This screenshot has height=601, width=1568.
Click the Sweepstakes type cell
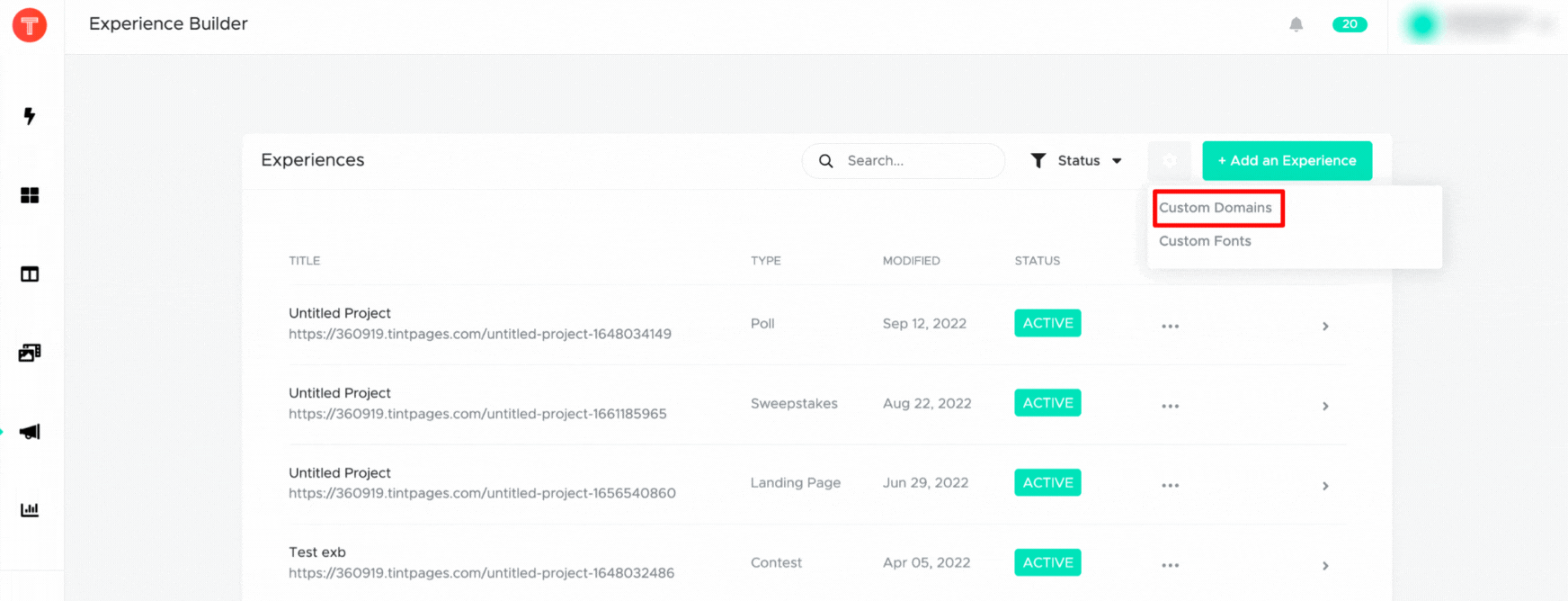tap(794, 403)
